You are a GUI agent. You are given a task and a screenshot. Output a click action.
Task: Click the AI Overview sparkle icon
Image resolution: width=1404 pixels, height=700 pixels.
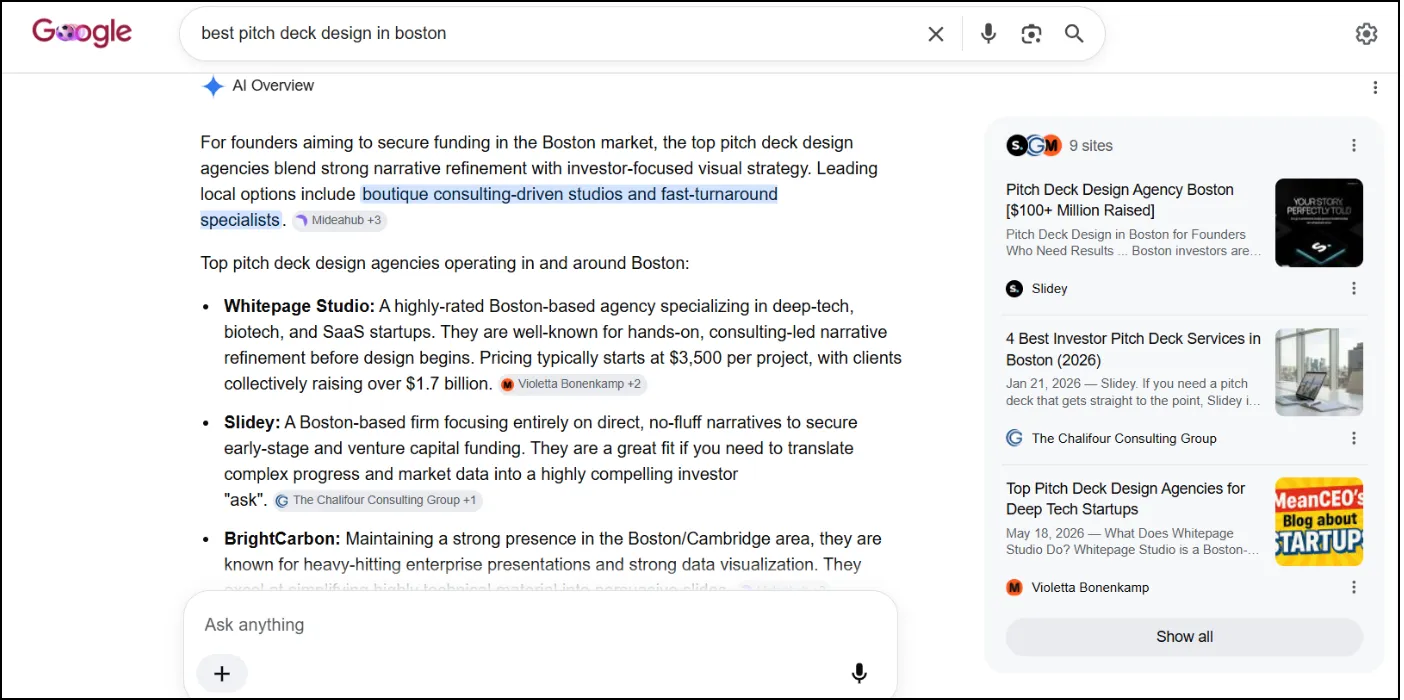[x=213, y=86]
